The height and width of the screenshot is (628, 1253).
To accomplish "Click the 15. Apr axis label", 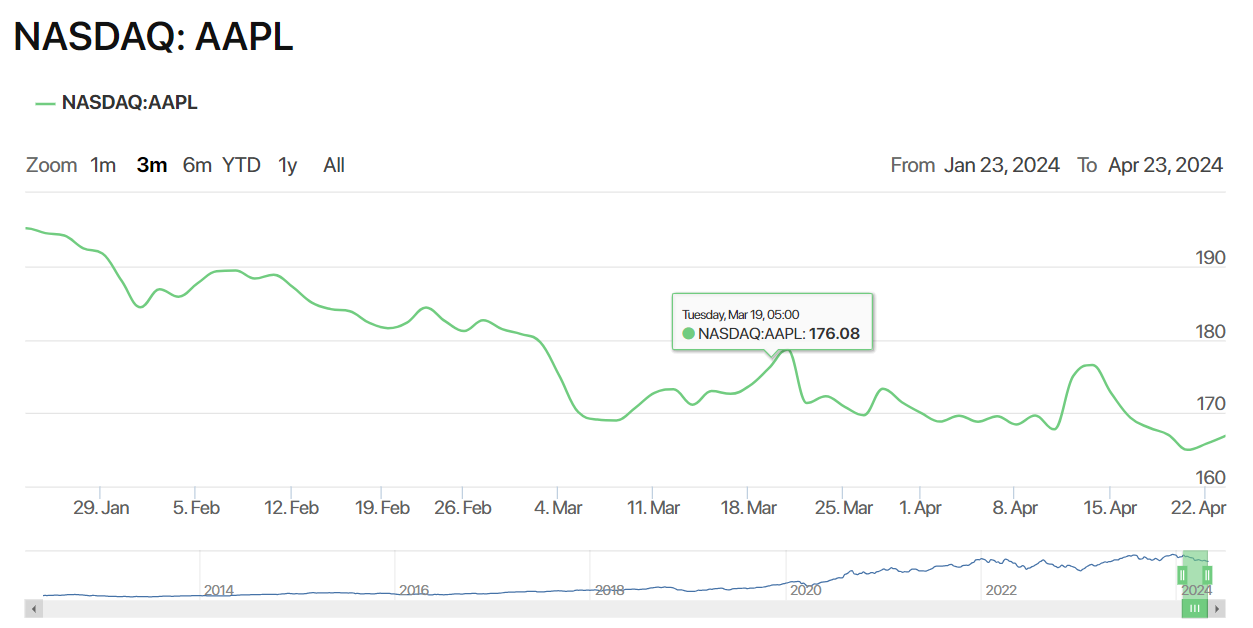I will 1110,508.
